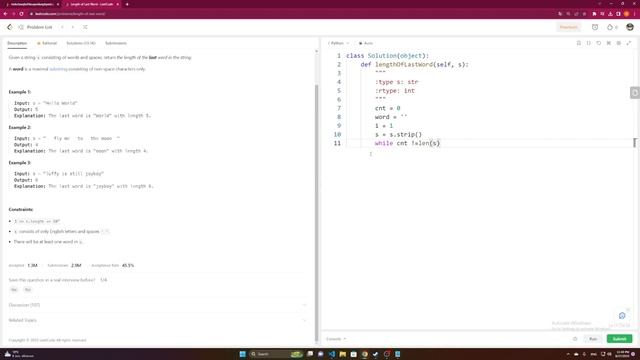Reload the browser page
Viewport: 640px width, 360px height.
[x=21, y=13]
